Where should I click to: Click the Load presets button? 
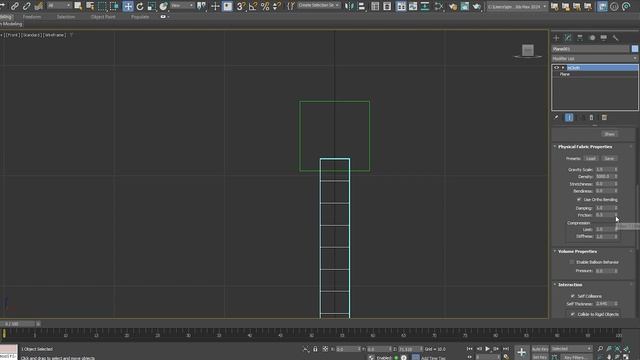[x=591, y=158]
